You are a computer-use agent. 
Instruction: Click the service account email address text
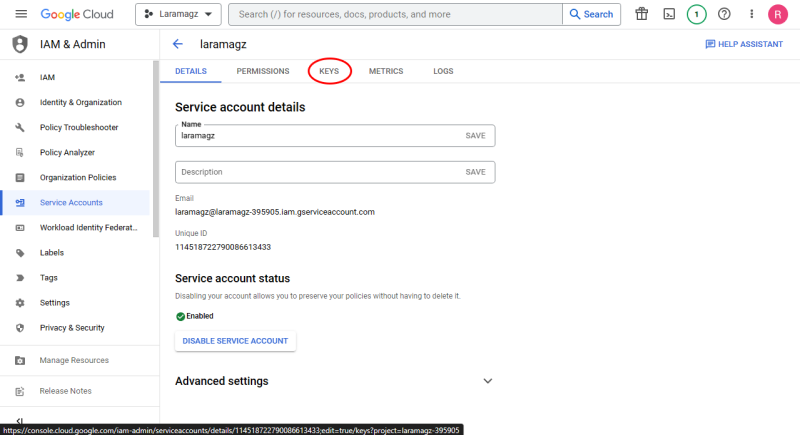click(x=275, y=212)
